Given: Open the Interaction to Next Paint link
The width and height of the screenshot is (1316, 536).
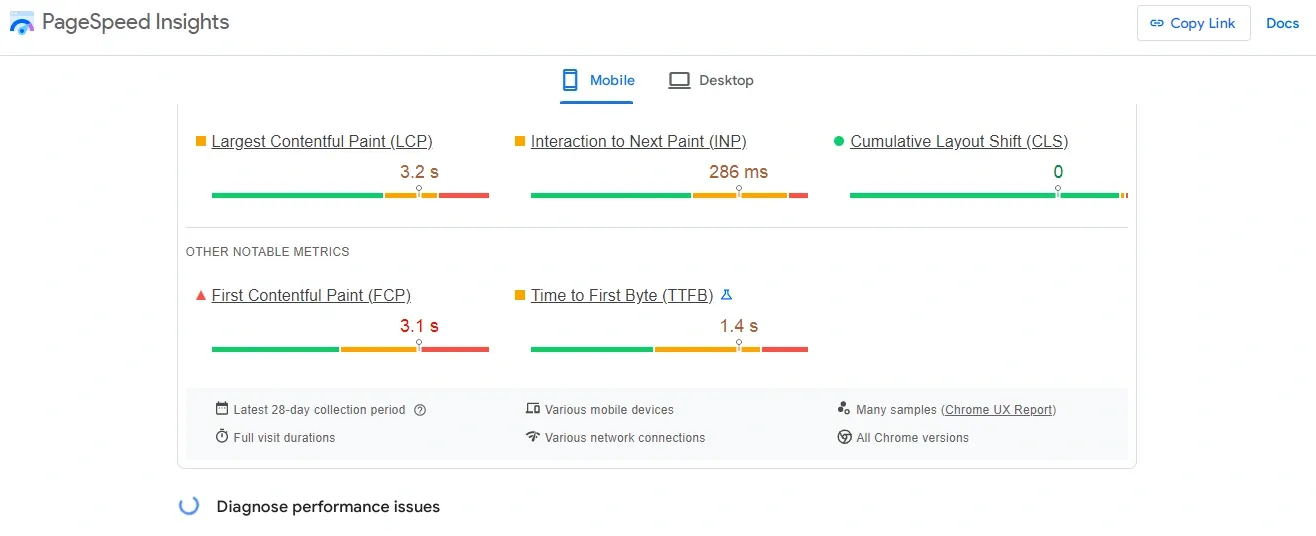Looking at the screenshot, I should coord(638,142).
